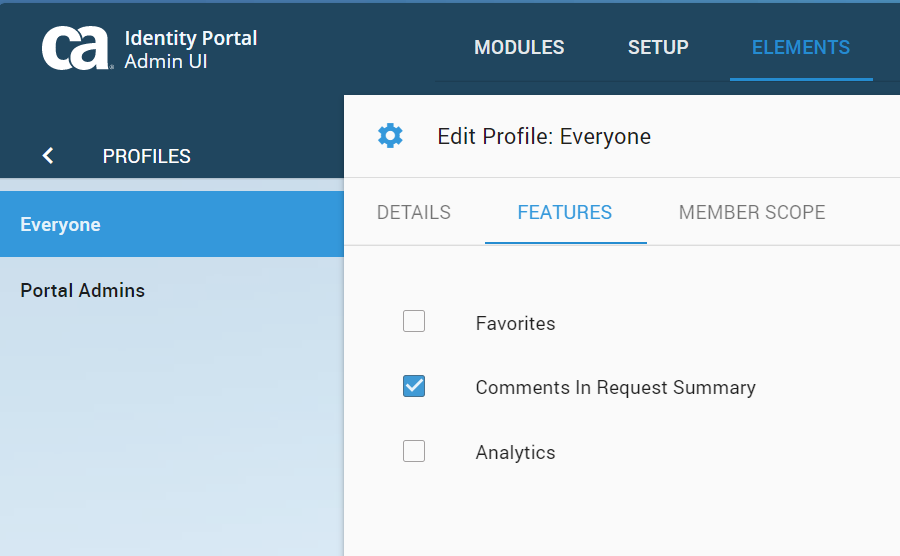Viewport: 900px width, 556px height.
Task: Open the MEMBER SCOPE tab
Action: (752, 212)
